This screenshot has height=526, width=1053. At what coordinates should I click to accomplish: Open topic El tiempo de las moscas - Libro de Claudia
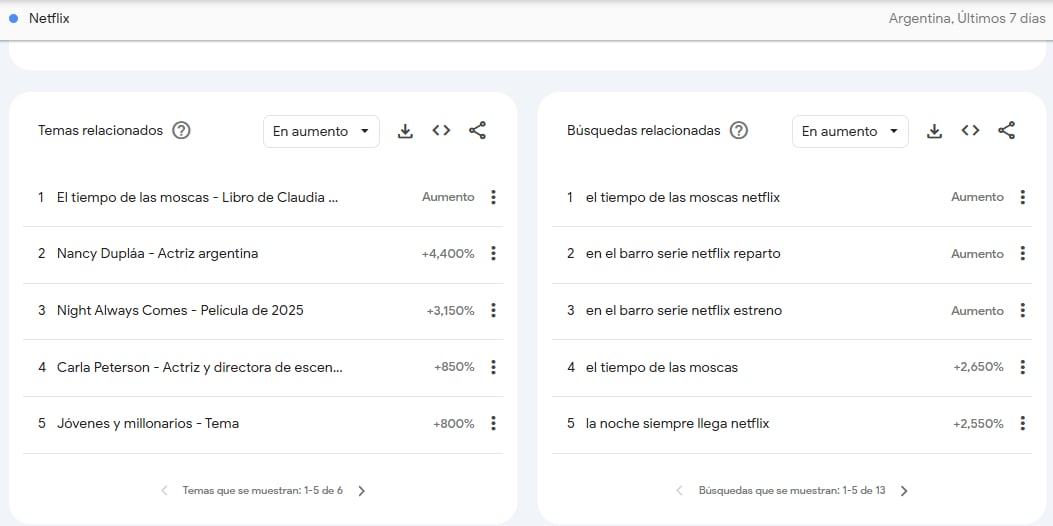(x=197, y=198)
